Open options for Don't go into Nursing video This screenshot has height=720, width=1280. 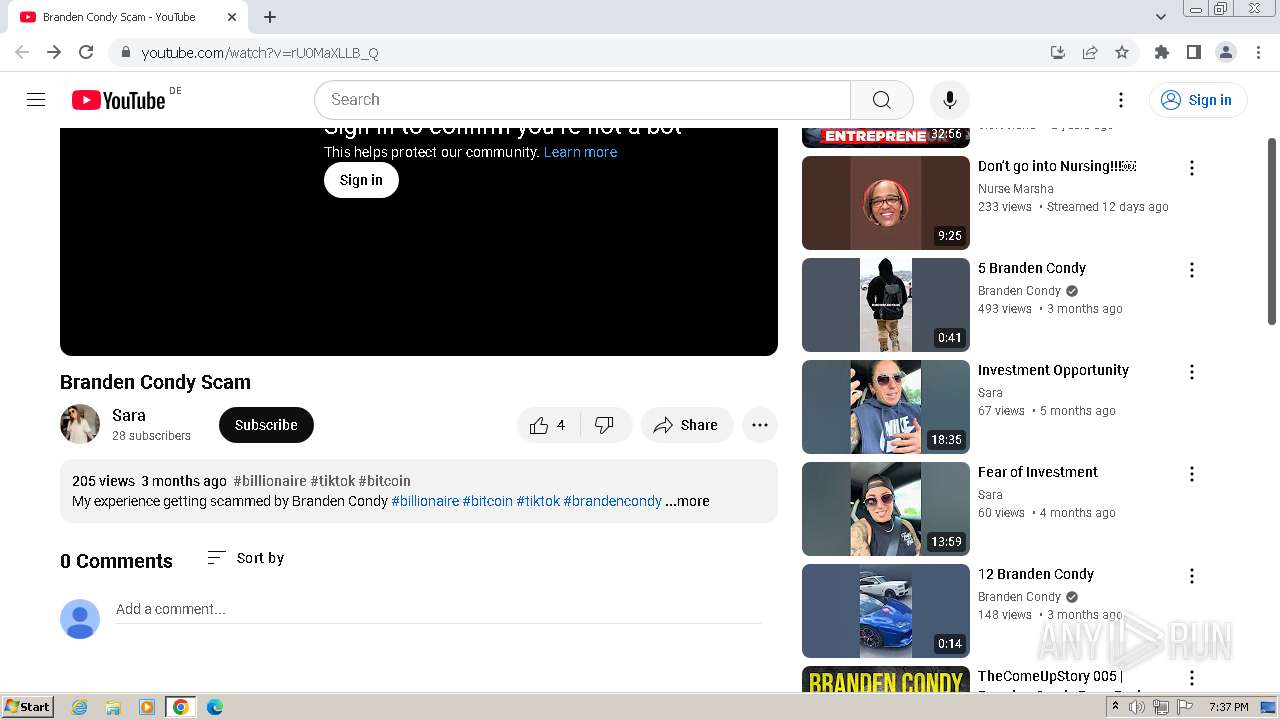point(1191,168)
